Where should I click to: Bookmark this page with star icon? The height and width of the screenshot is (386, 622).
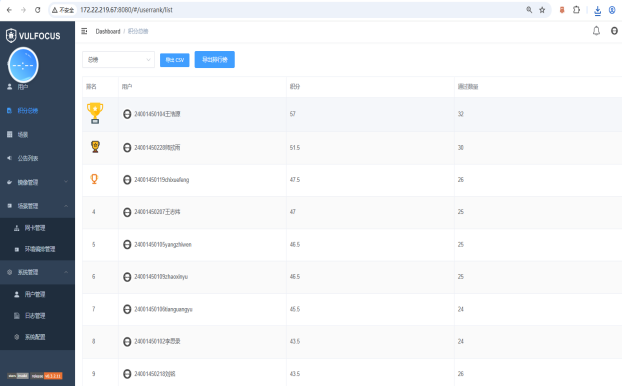pos(542,10)
